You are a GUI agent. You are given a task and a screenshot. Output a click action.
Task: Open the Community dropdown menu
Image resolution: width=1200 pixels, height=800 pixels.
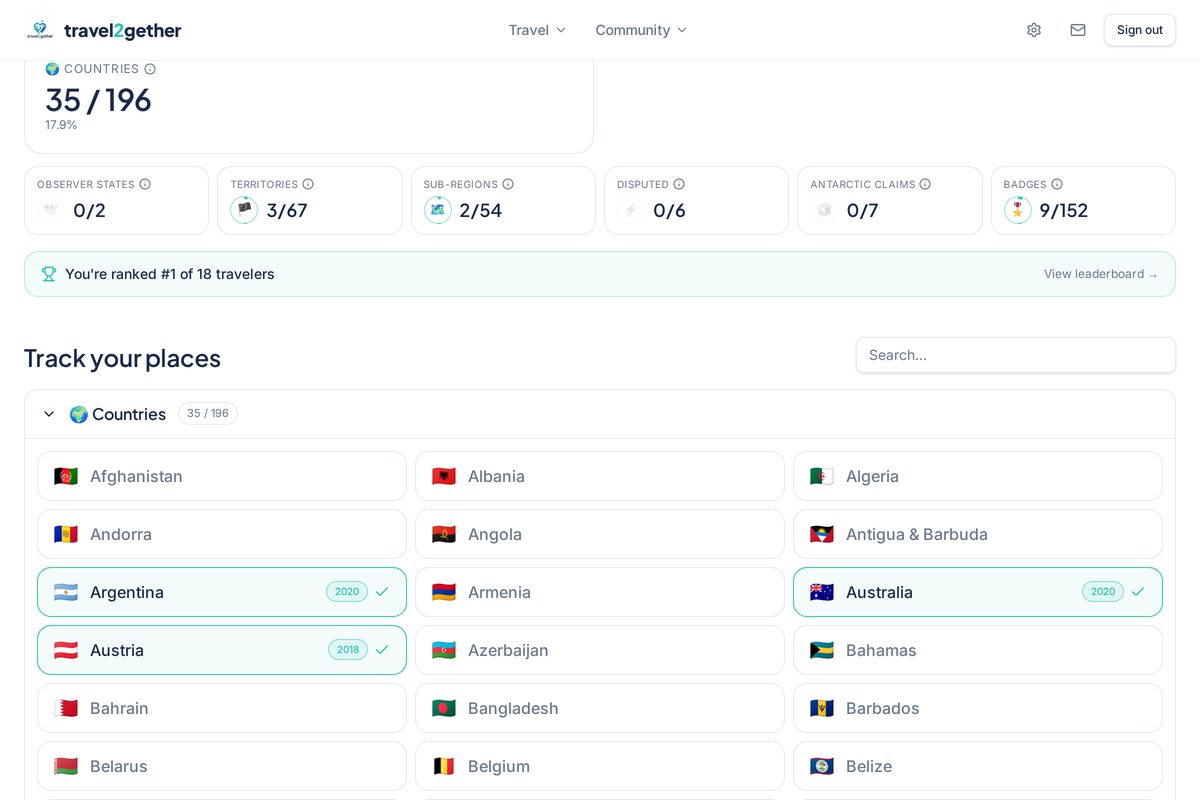641,30
